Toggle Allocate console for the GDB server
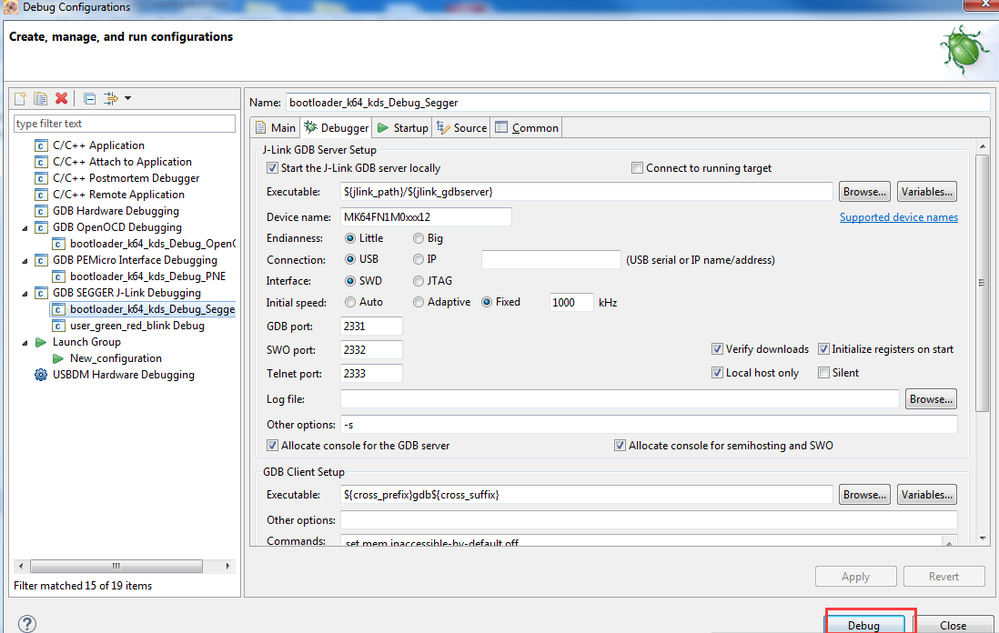This screenshot has height=633, width=999. click(272, 445)
